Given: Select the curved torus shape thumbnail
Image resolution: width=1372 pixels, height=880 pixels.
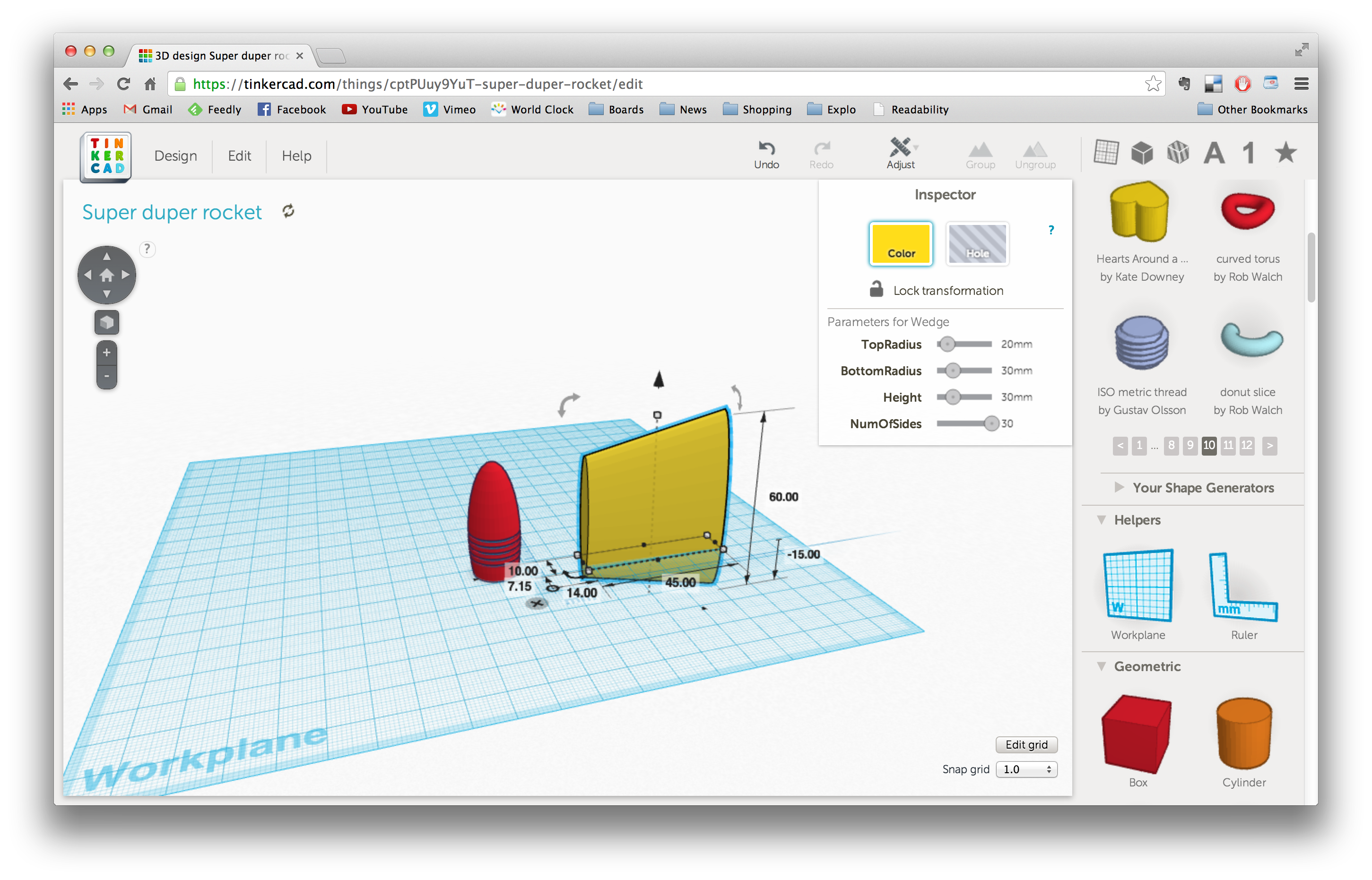Looking at the screenshot, I should (x=1247, y=210).
